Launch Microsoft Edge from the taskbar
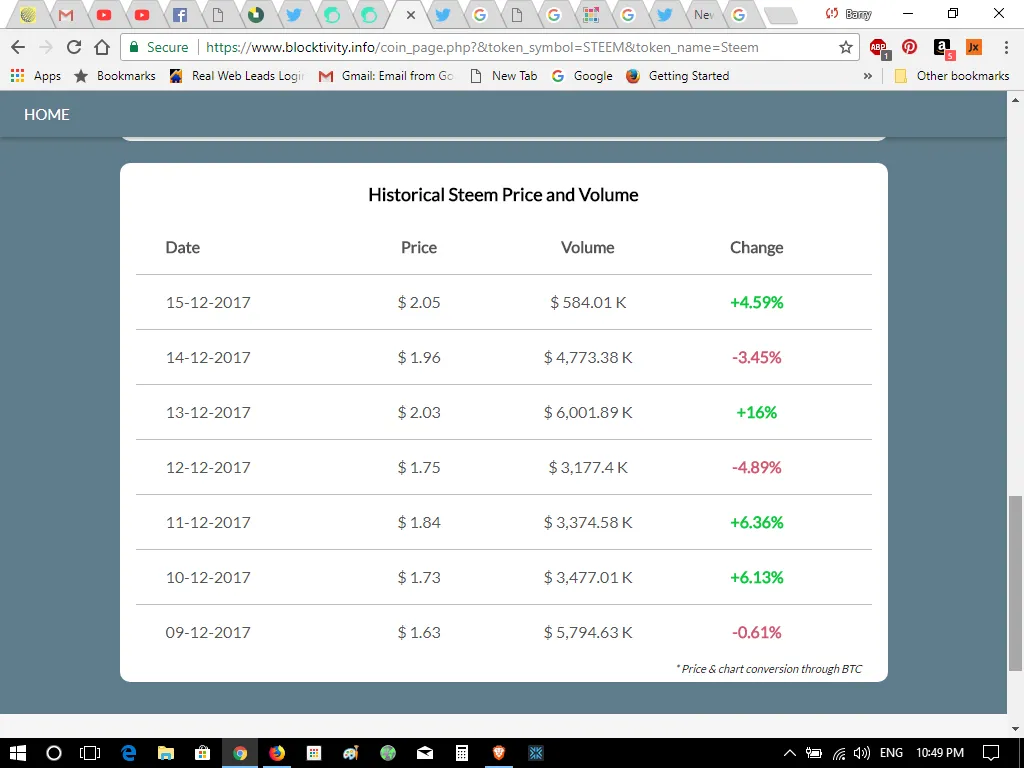This screenshot has height=768, width=1024. click(x=129, y=753)
